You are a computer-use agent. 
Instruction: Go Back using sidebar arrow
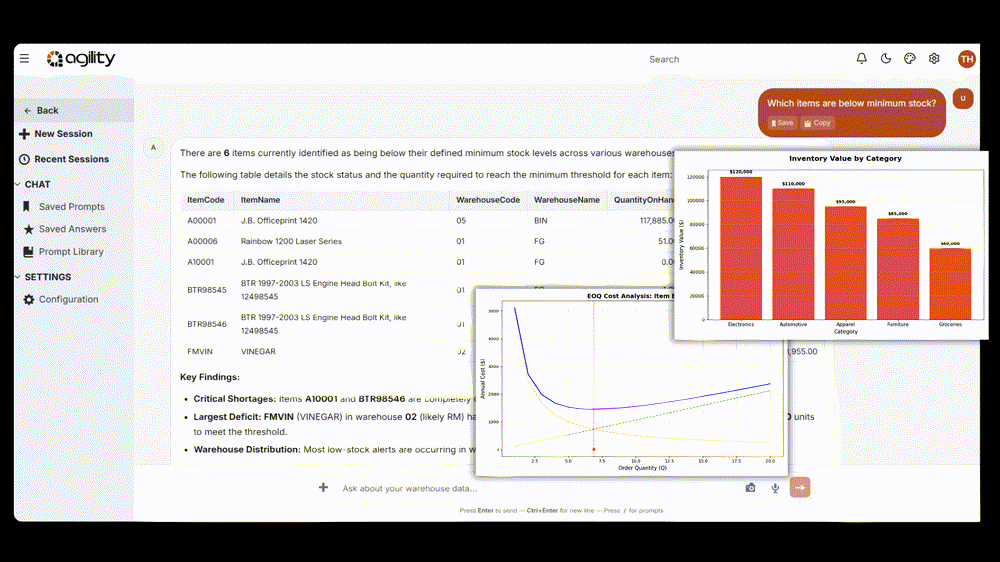coord(74,110)
